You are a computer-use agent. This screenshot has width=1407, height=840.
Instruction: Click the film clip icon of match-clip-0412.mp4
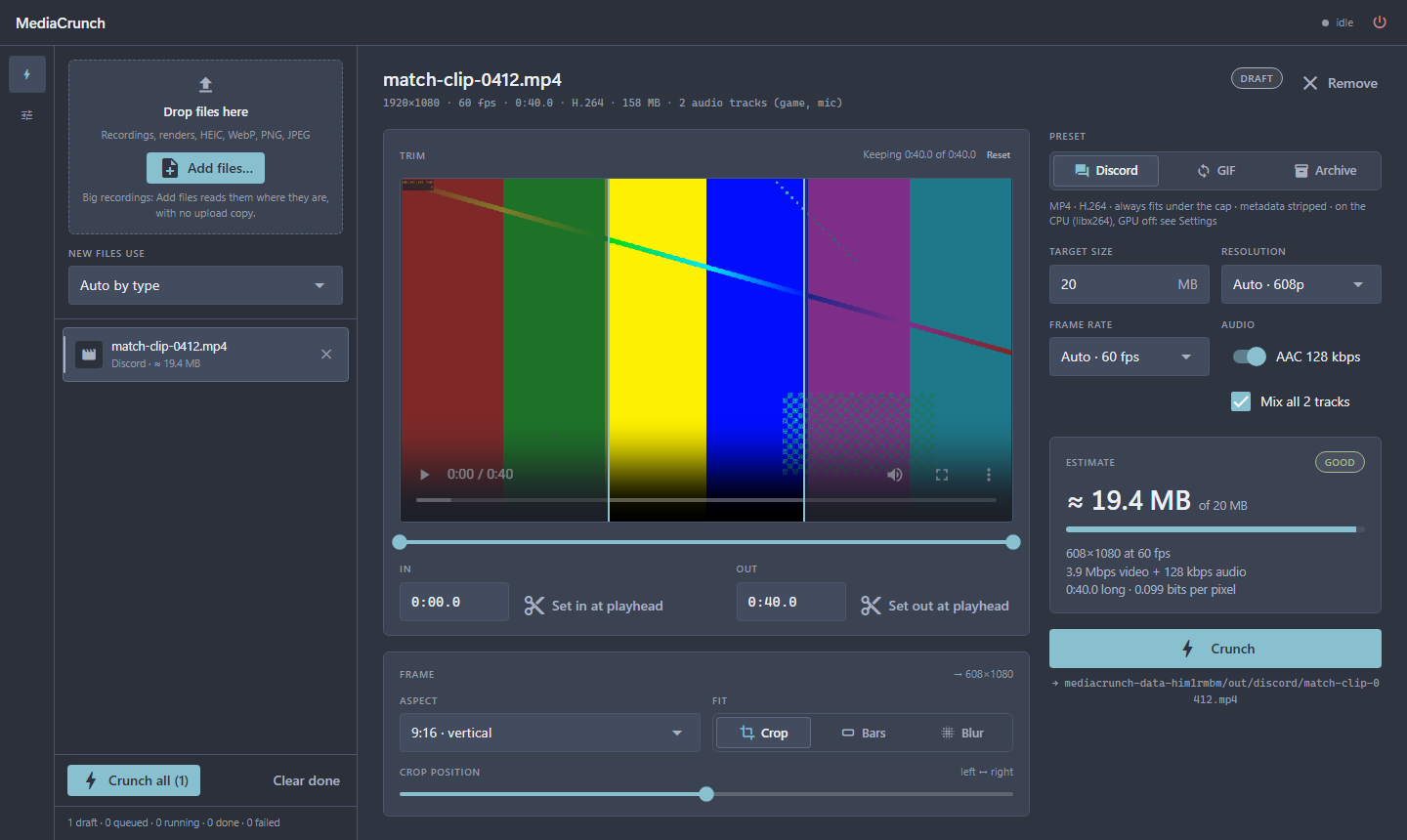tap(89, 355)
